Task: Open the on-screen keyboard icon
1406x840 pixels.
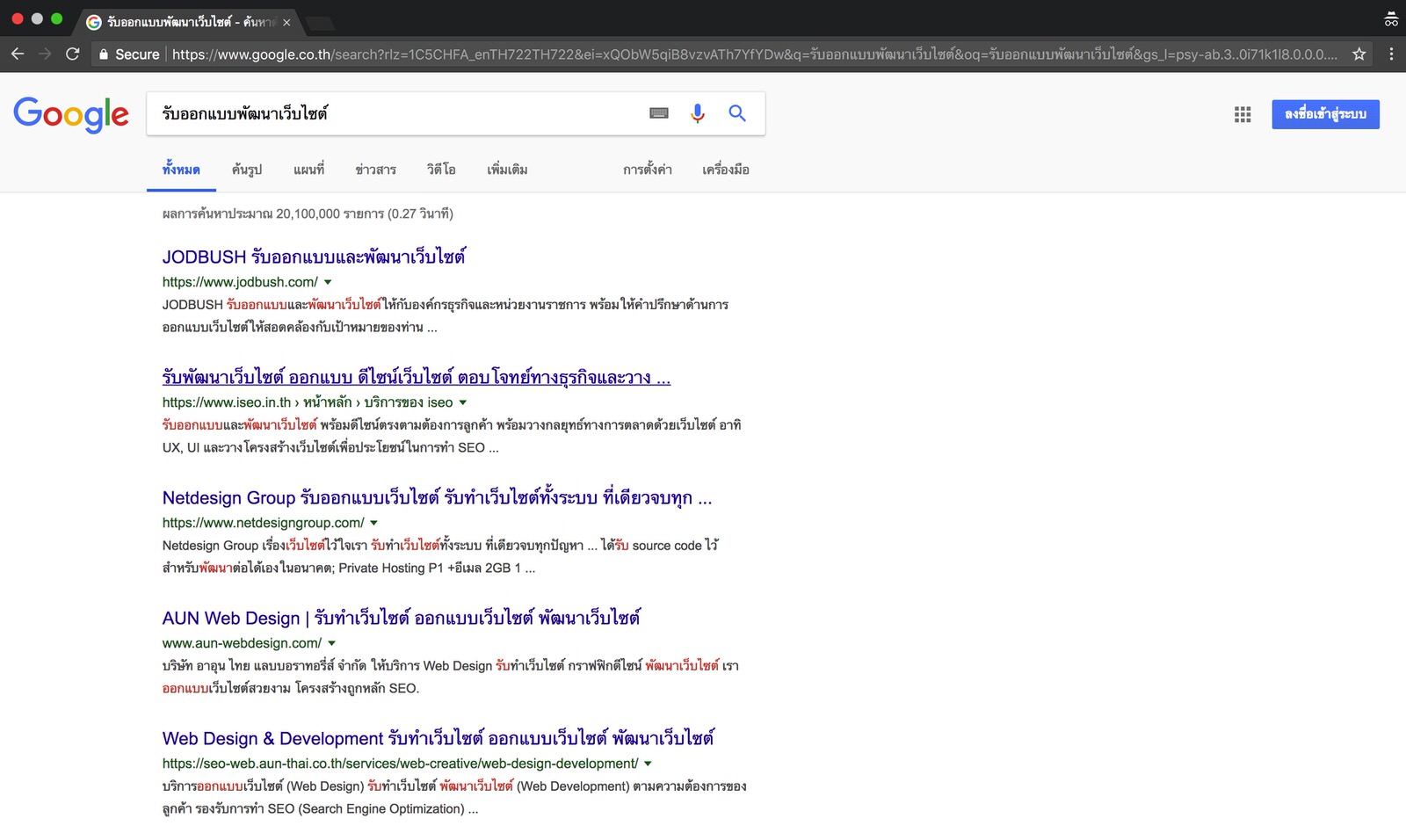Action: pos(659,113)
